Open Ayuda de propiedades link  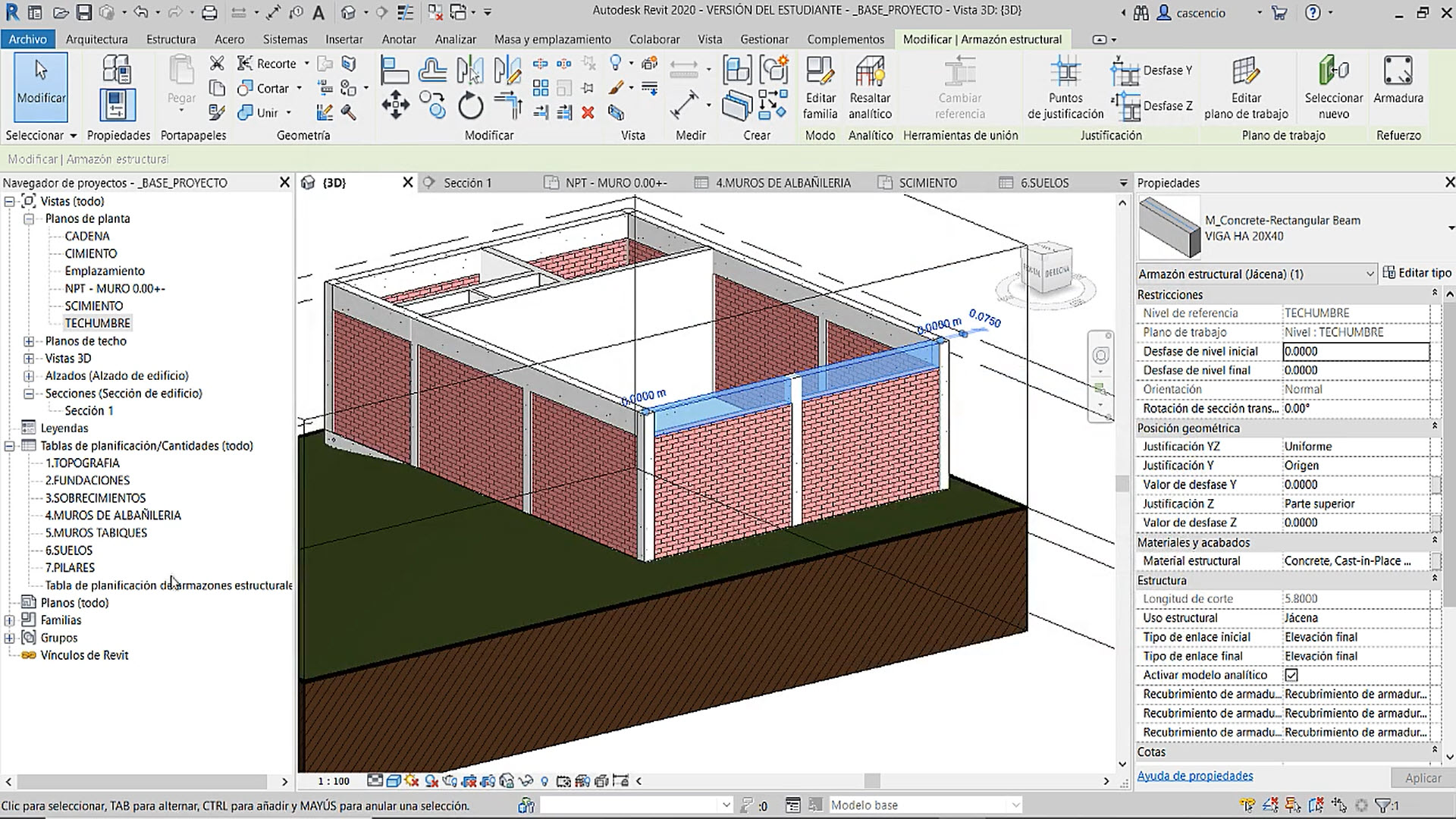click(1194, 776)
